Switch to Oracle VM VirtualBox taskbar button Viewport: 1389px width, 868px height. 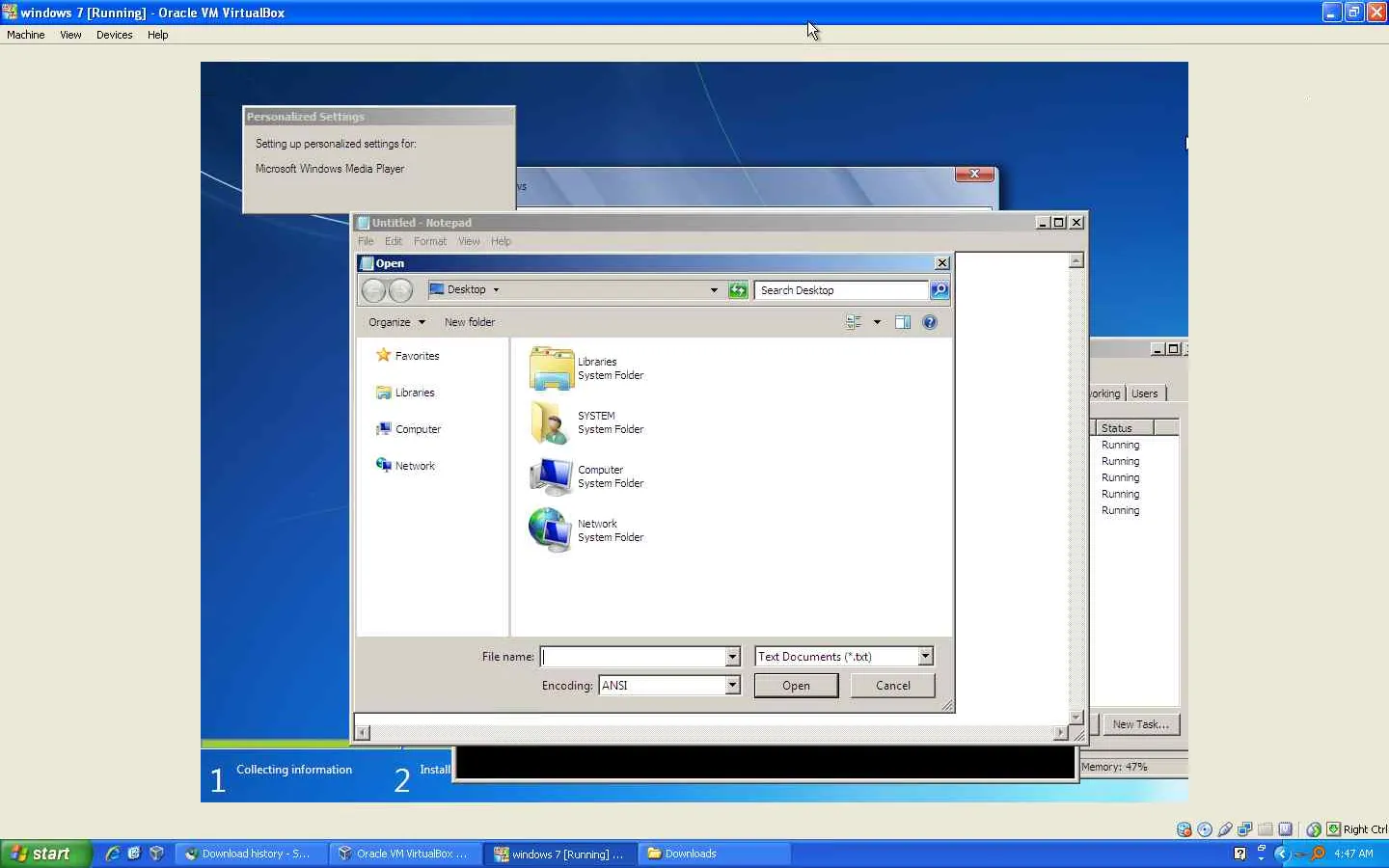tap(406, 854)
